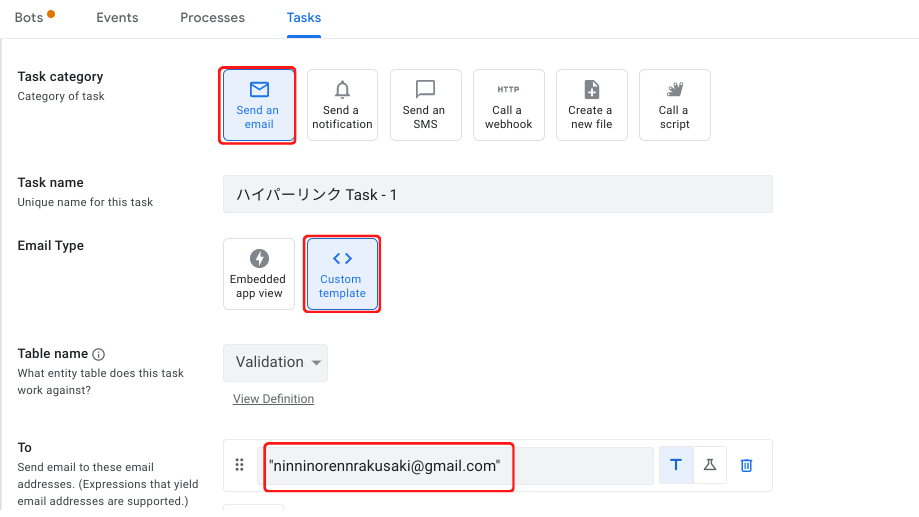The width and height of the screenshot is (919, 517).
Task: Go to the Processes tab
Action: pyautogui.click(x=212, y=18)
